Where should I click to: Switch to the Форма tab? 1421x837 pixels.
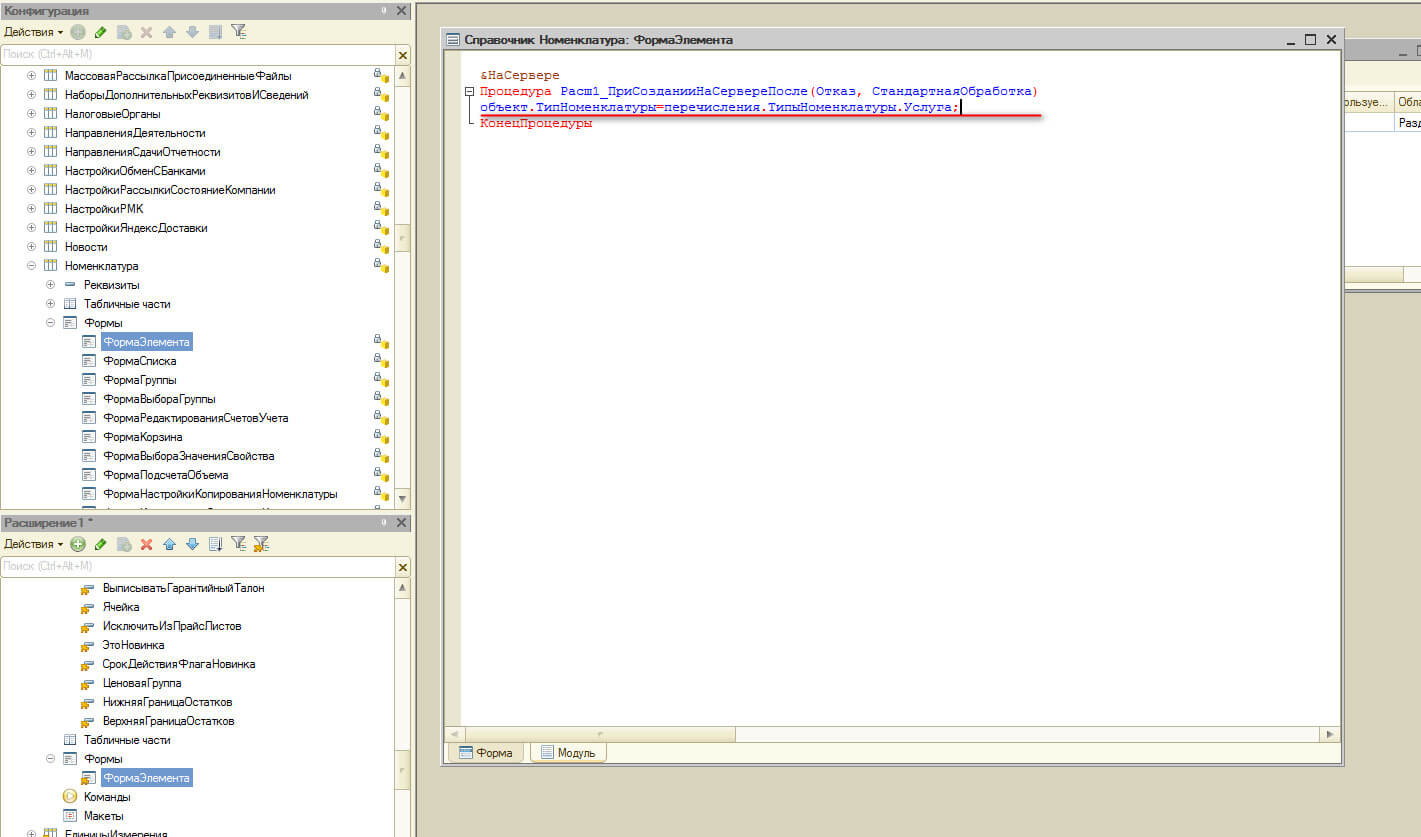486,753
